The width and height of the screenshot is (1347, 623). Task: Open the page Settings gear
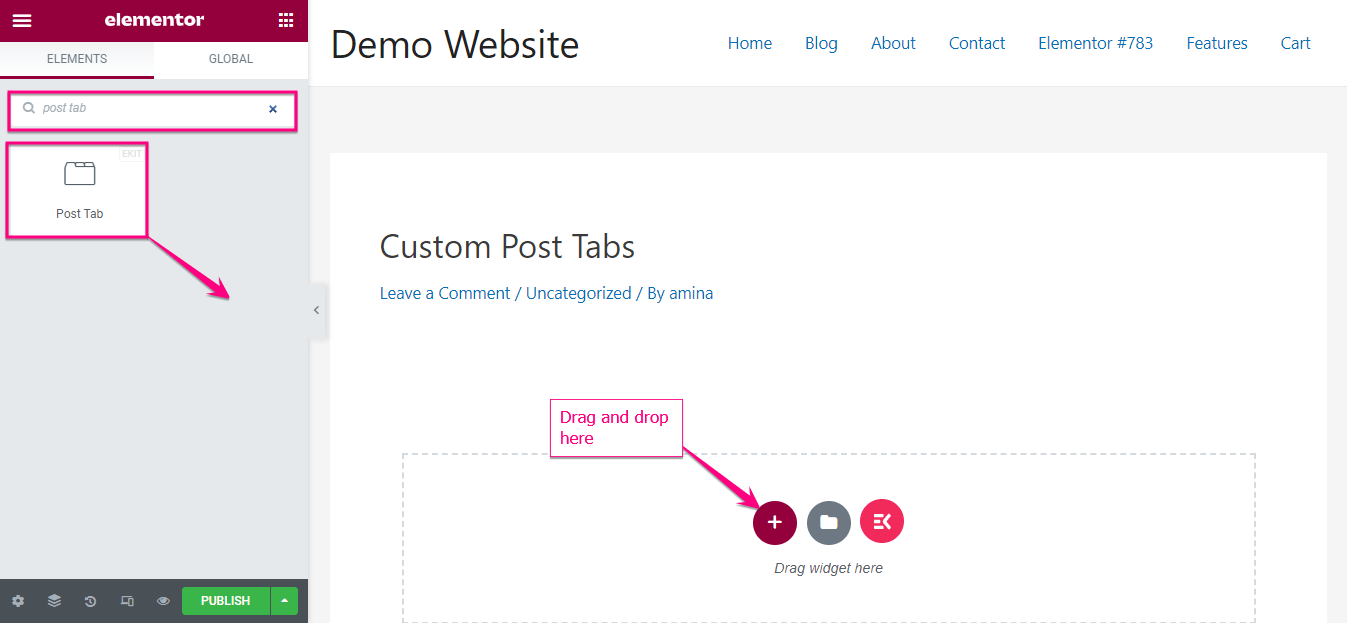click(17, 600)
